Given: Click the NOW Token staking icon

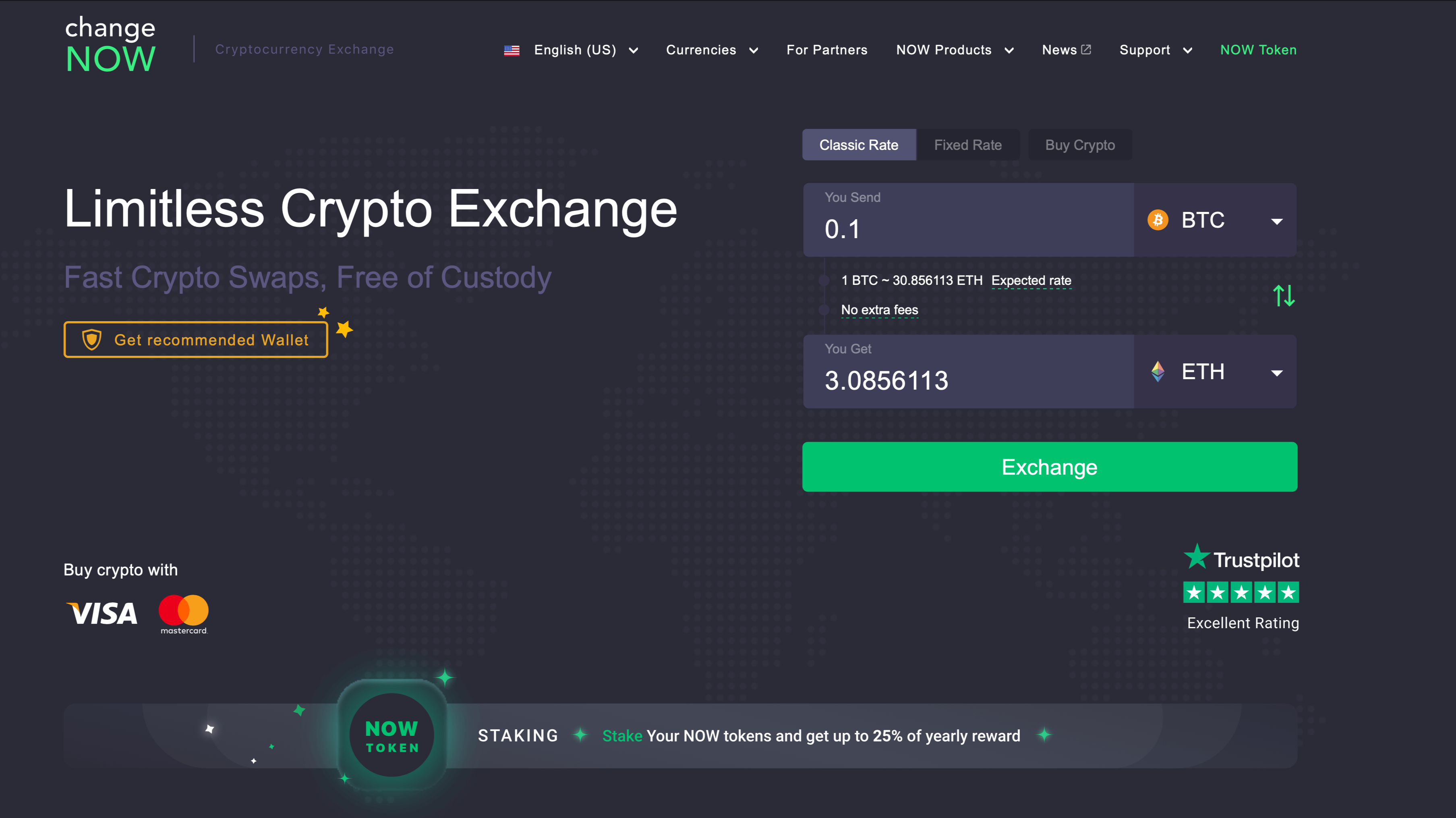Looking at the screenshot, I should (390, 735).
